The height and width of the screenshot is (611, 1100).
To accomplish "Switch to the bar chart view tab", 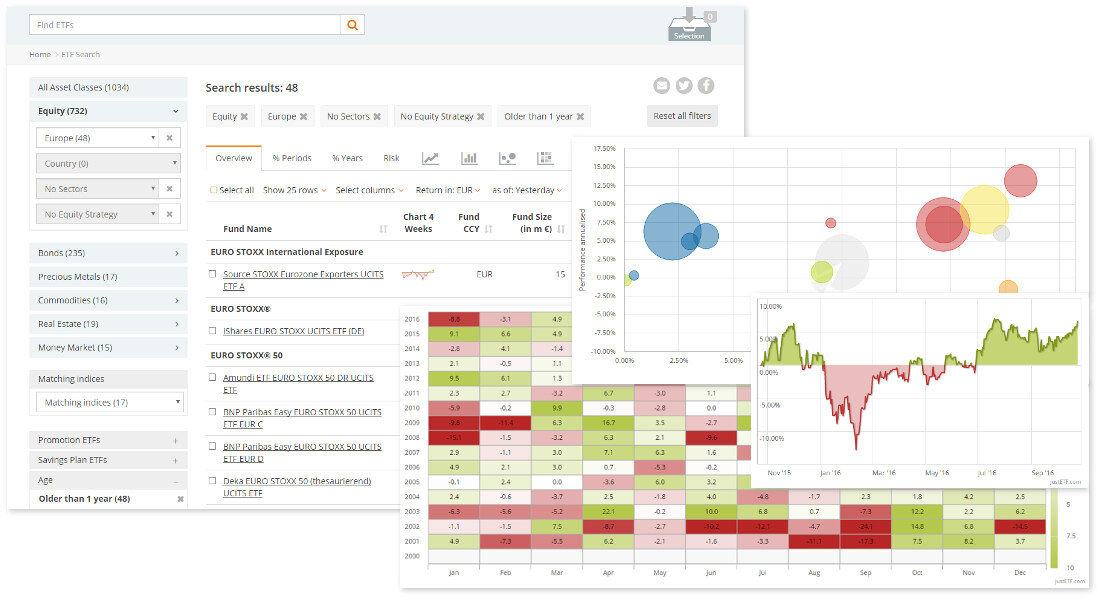I will (469, 158).
